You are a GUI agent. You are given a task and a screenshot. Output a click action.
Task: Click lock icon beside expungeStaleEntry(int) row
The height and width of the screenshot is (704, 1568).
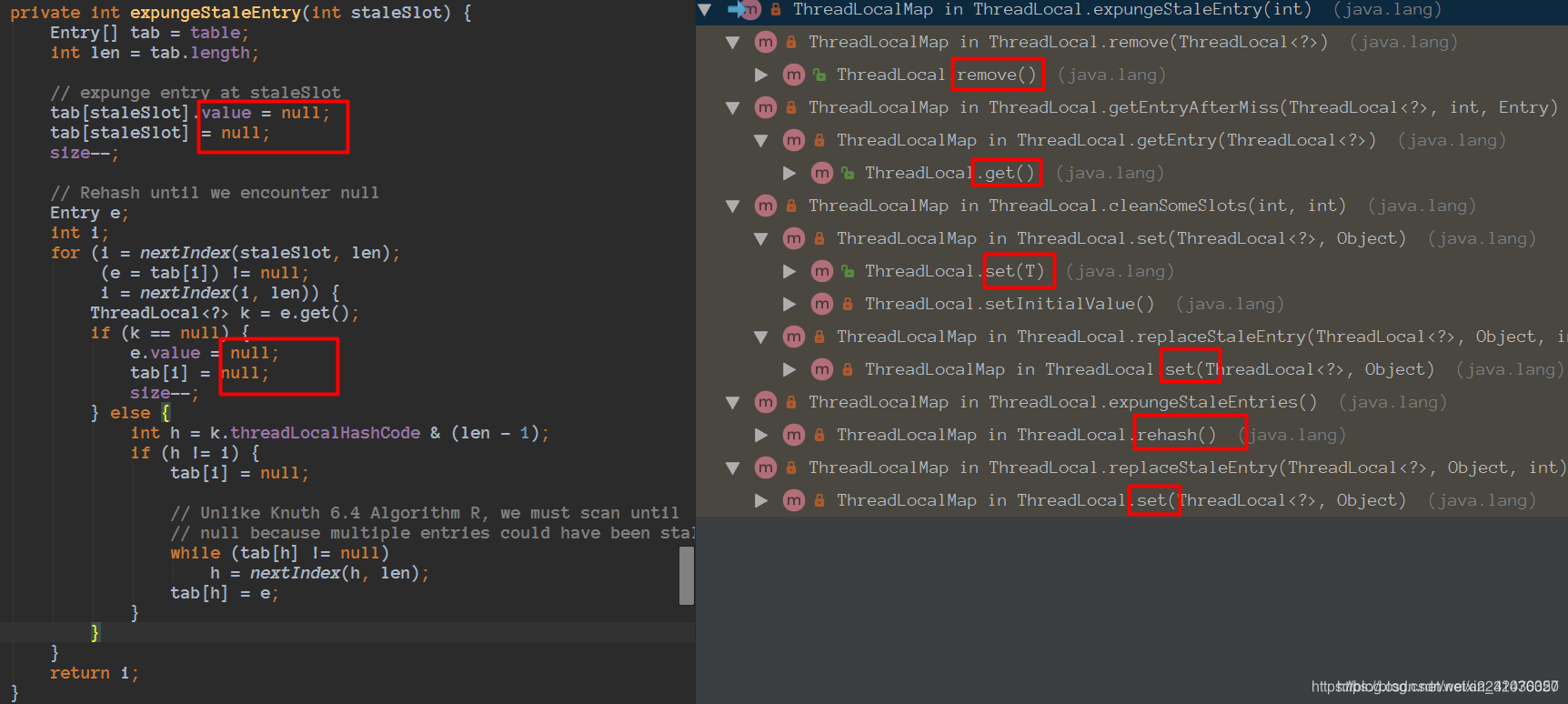[776, 9]
